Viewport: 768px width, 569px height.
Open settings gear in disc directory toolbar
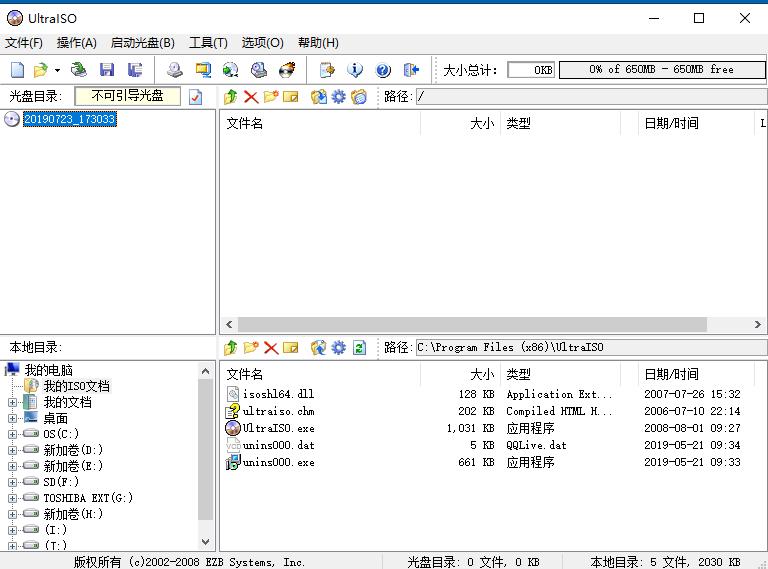[338, 96]
